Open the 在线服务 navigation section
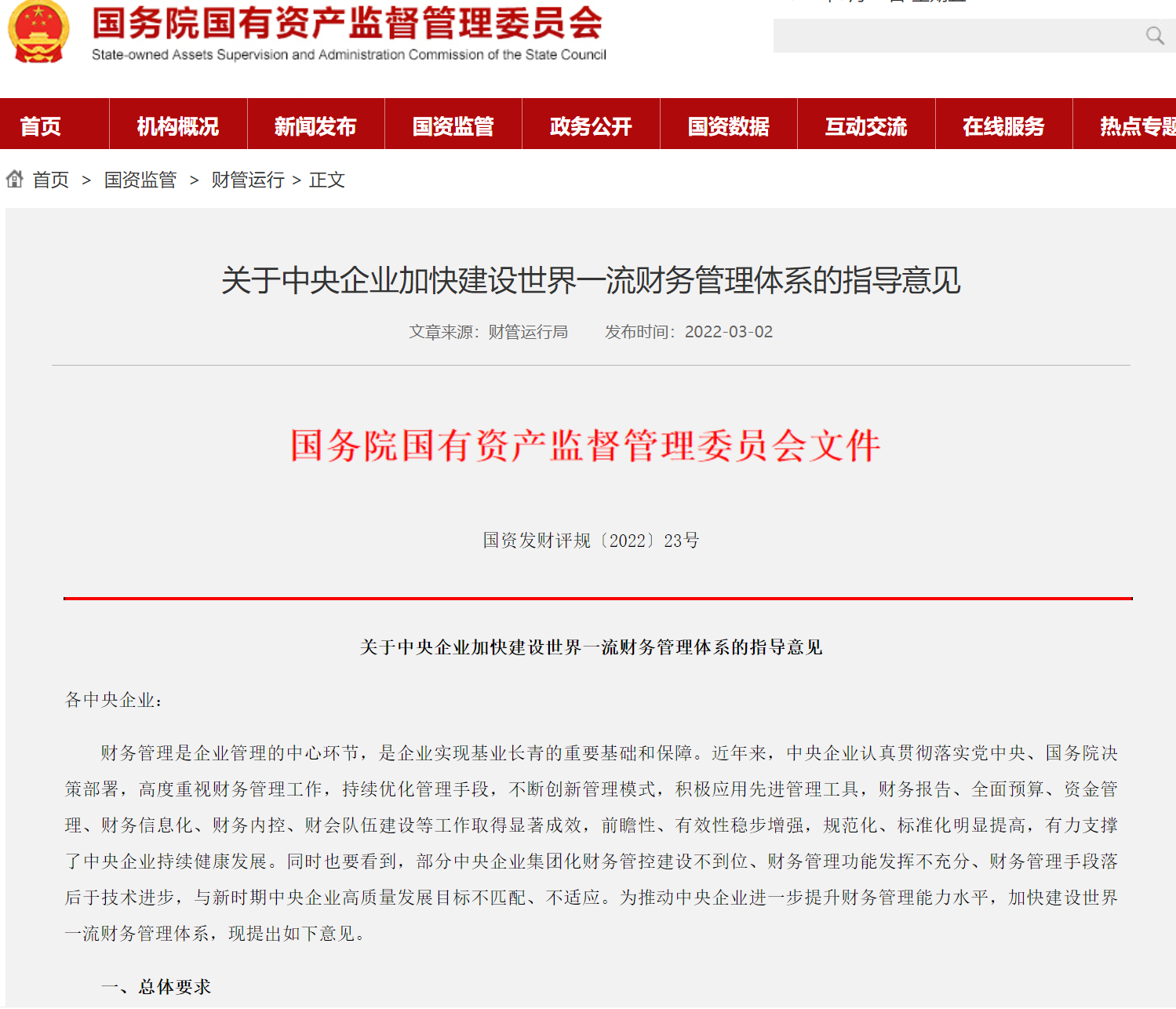Image resolution: width=1176 pixels, height=1009 pixels. [x=1003, y=124]
